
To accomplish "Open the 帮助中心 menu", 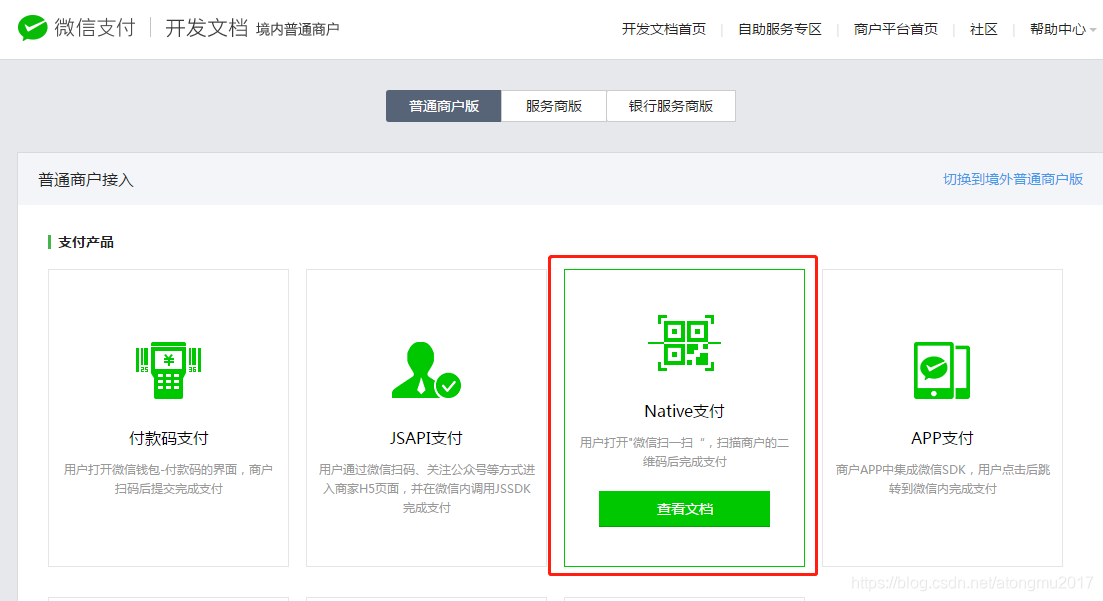I will (x=1058, y=29).
